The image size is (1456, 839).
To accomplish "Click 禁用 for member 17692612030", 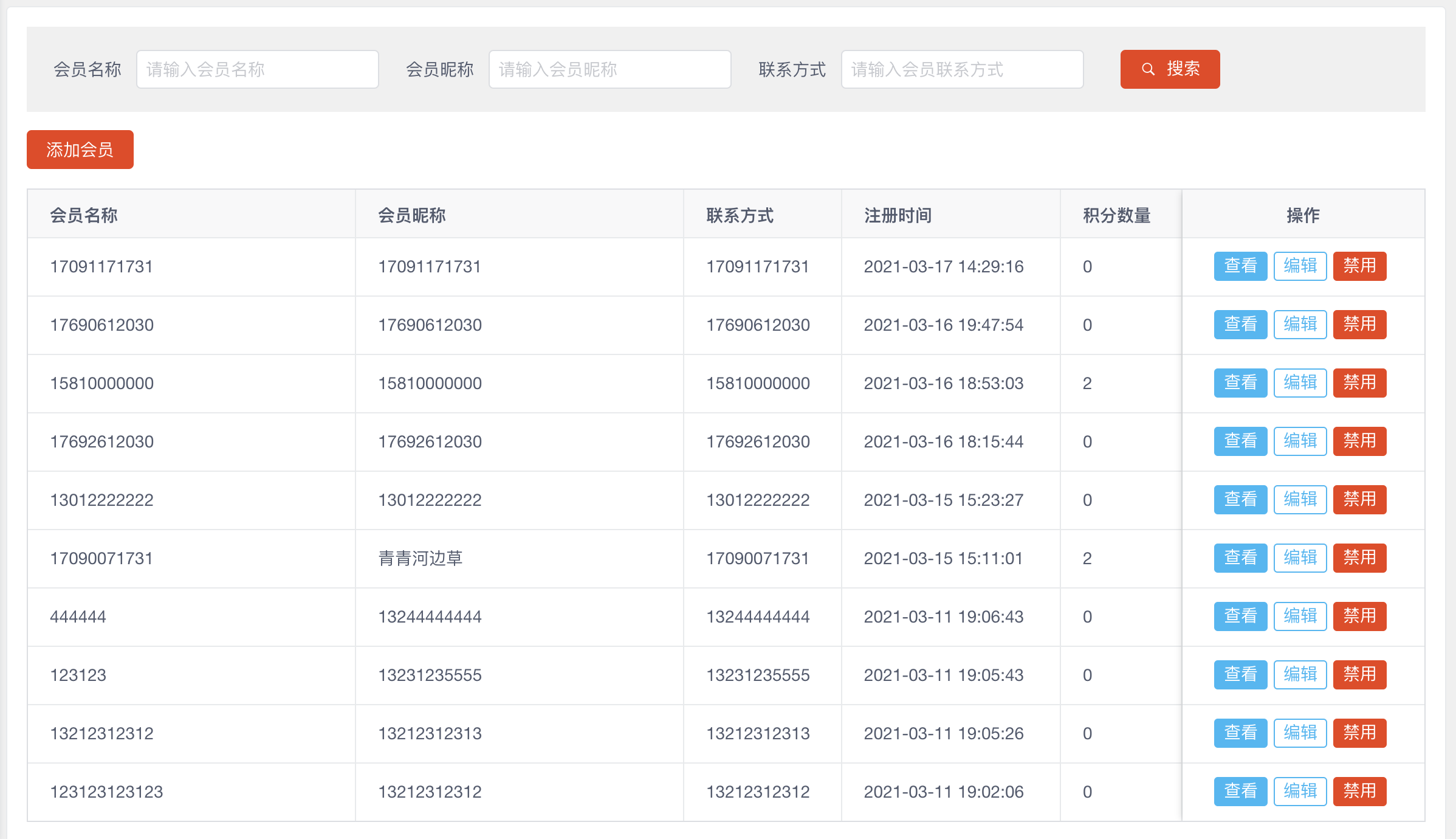I will click(x=1360, y=441).
